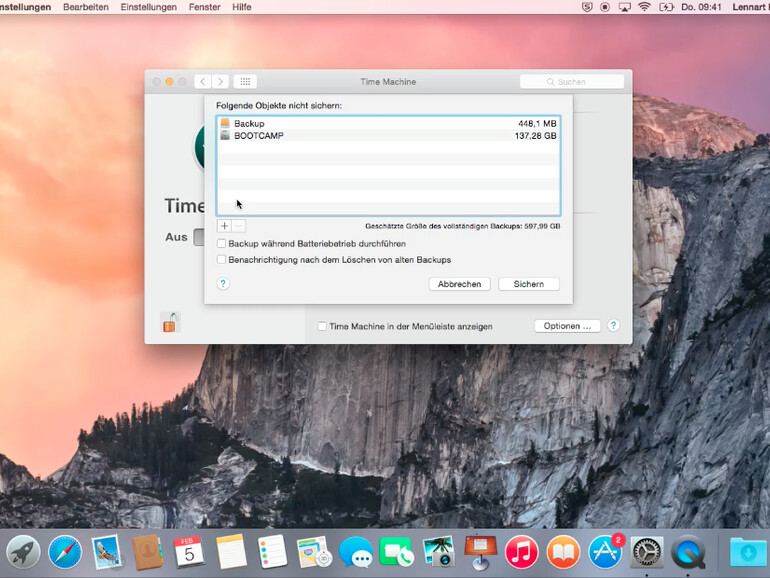Image resolution: width=770 pixels, height=578 pixels.
Task: Click the Suchen search field
Action: click(572, 82)
